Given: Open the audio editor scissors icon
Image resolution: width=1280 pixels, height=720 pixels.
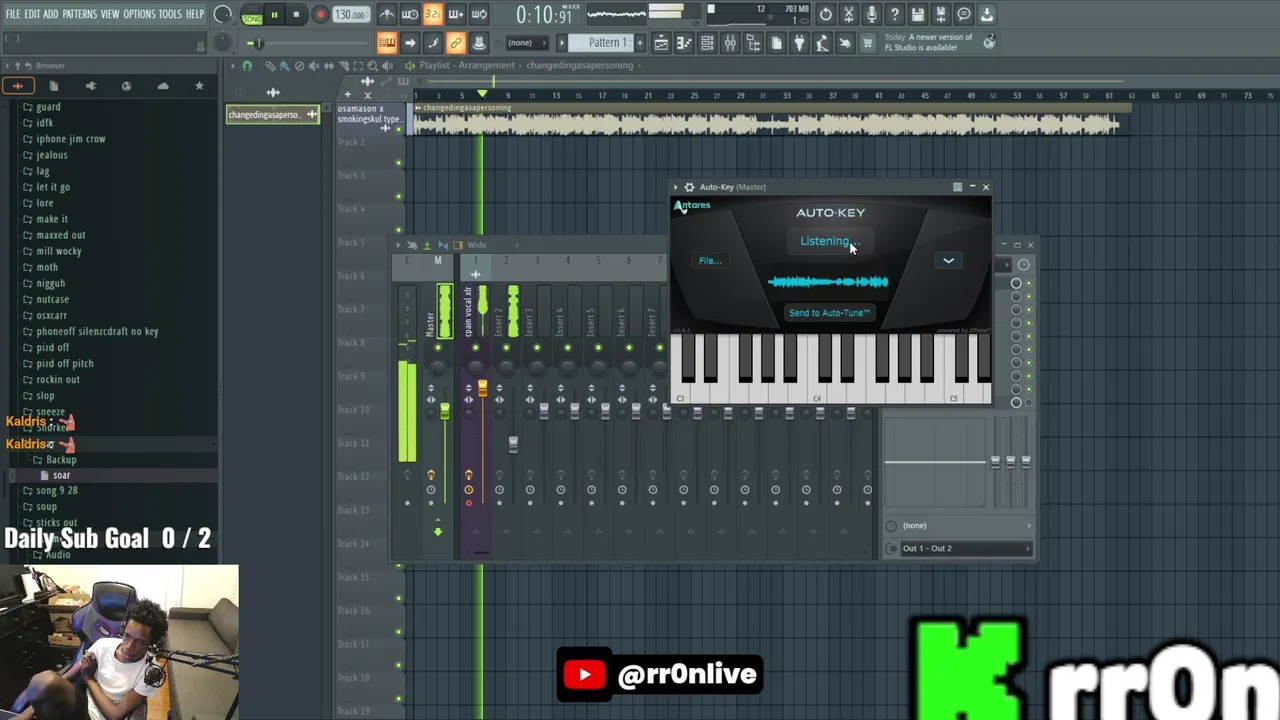Looking at the screenshot, I should [849, 14].
